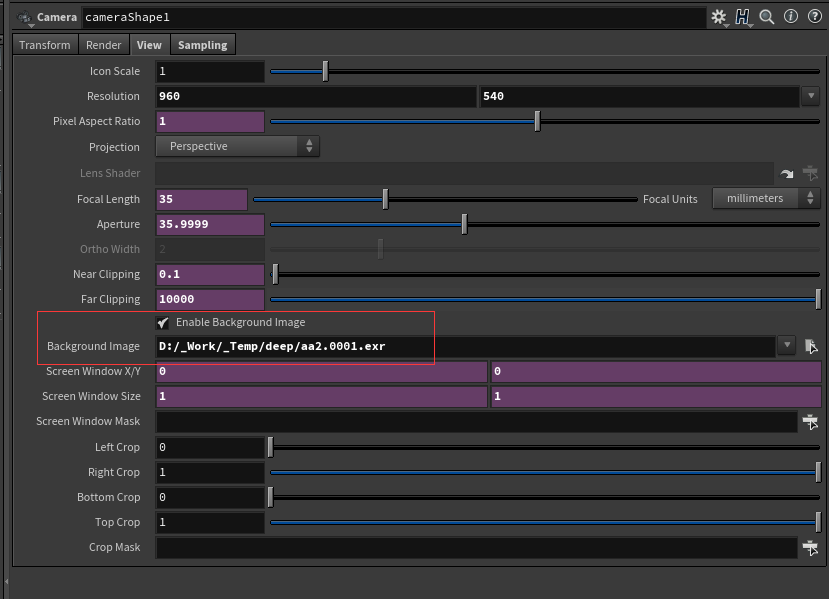Click the Crop Mask node chooser icon
This screenshot has width=829, height=599.
pyautogui.click(x=811, y=547)
